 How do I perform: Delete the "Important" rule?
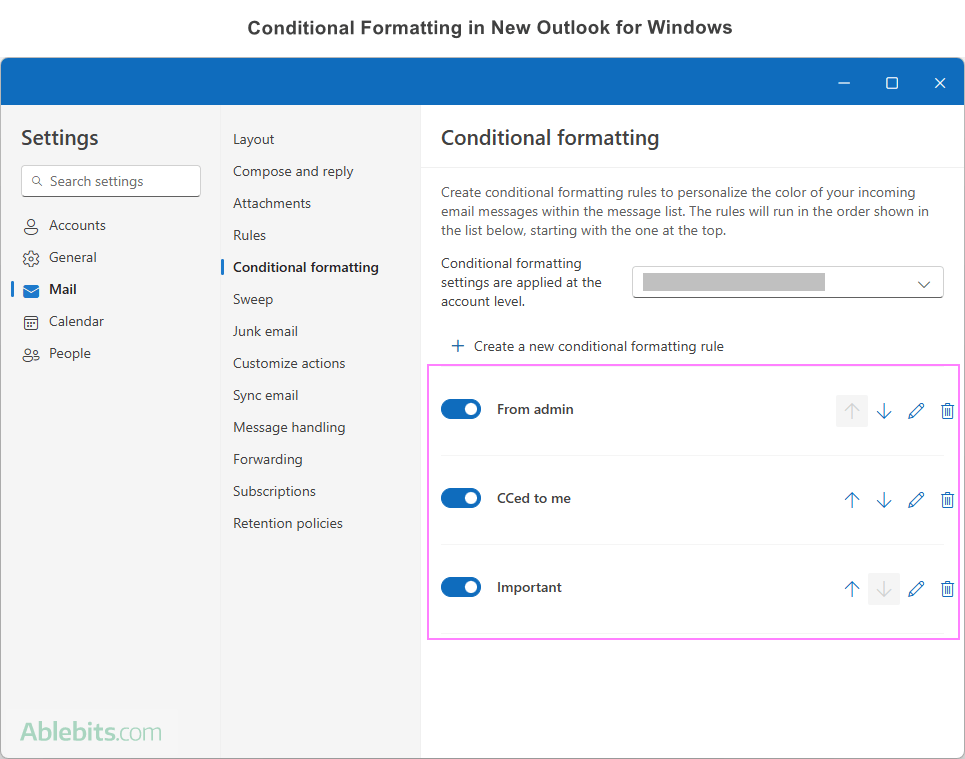click(947, 588)
